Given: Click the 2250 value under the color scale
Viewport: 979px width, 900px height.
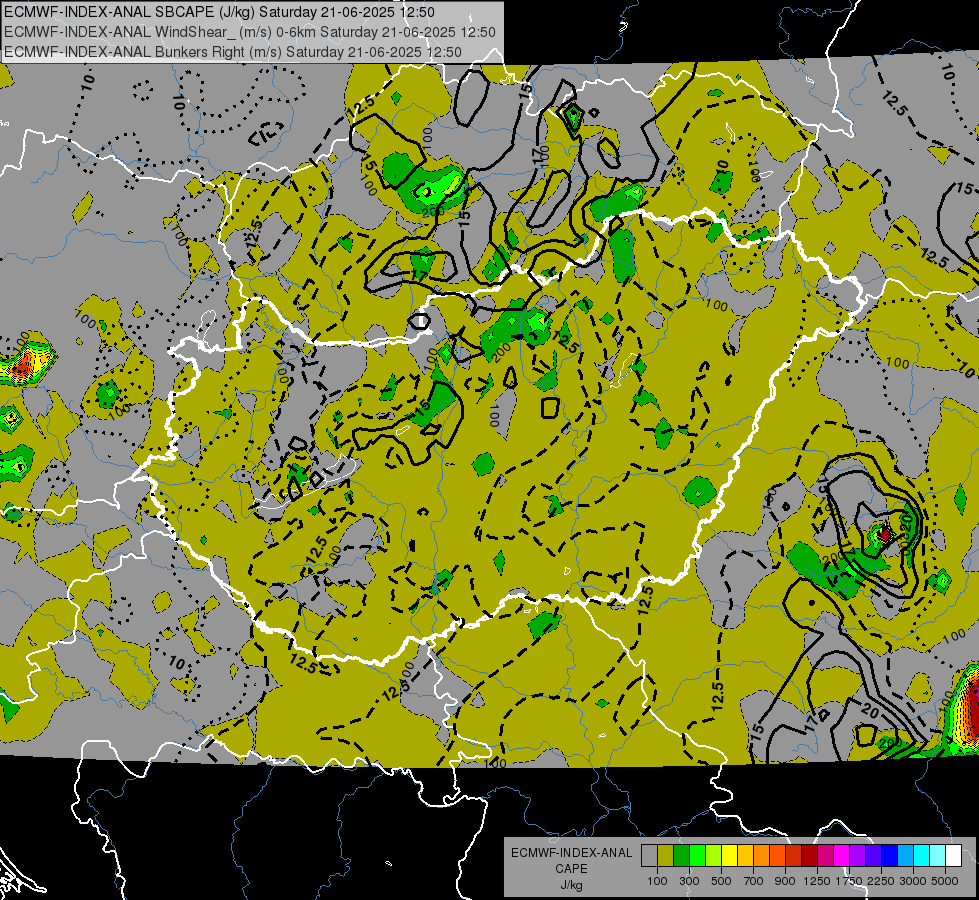Looking at the screenshot, I should [x=881, y=881].
